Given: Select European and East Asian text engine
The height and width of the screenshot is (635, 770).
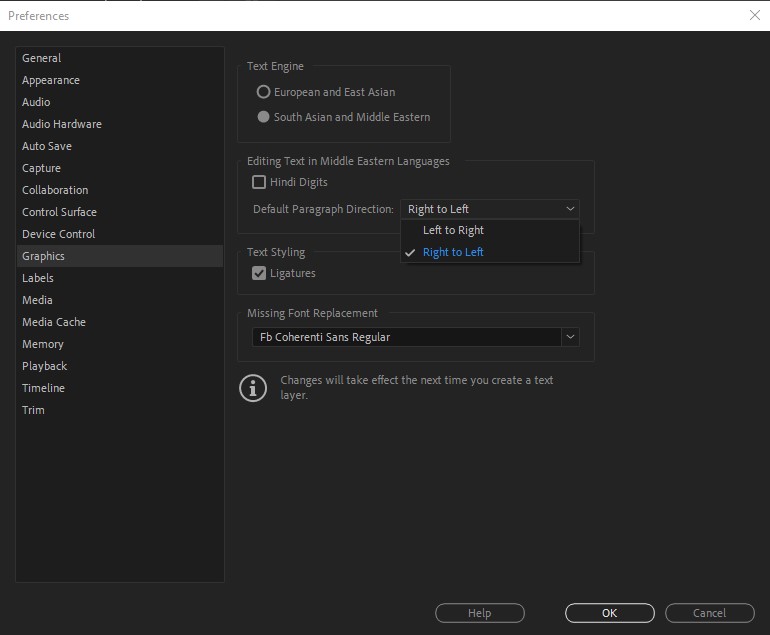Looking at the screenshot, I should tap(264, 92).
